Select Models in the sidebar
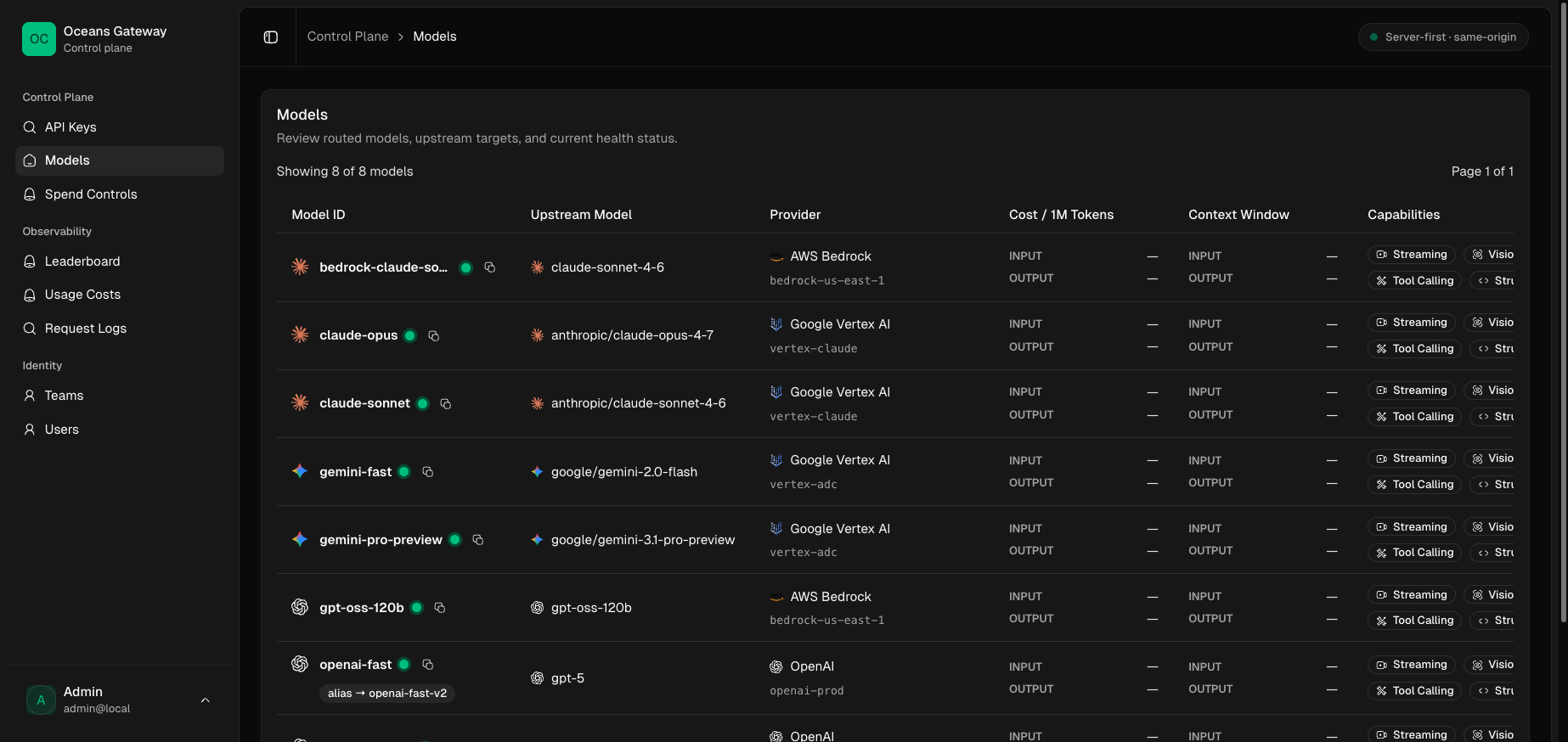The image size is (1568, 742). (x=120, y=160)
